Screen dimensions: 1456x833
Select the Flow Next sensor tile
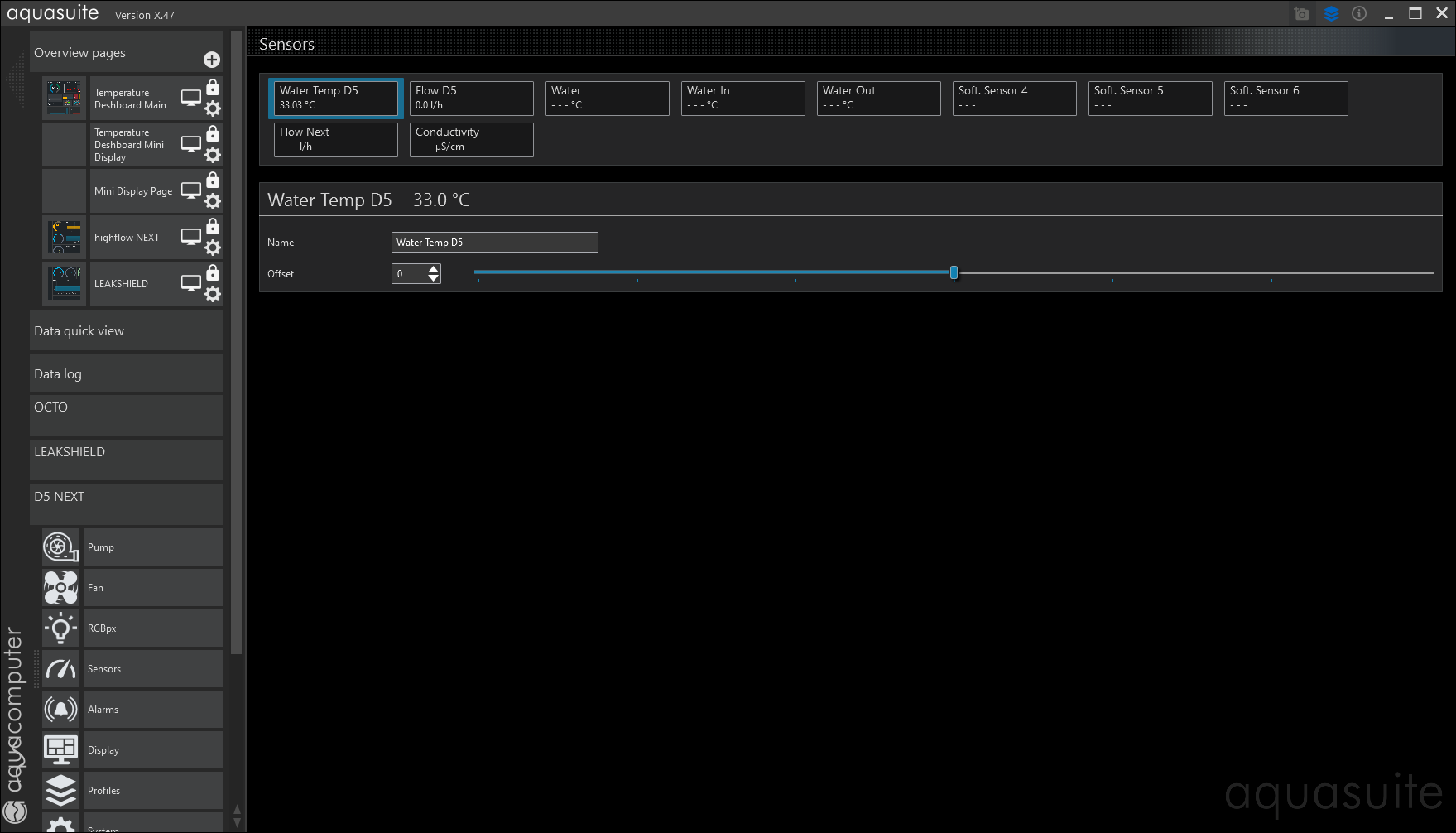pos(336,140)
